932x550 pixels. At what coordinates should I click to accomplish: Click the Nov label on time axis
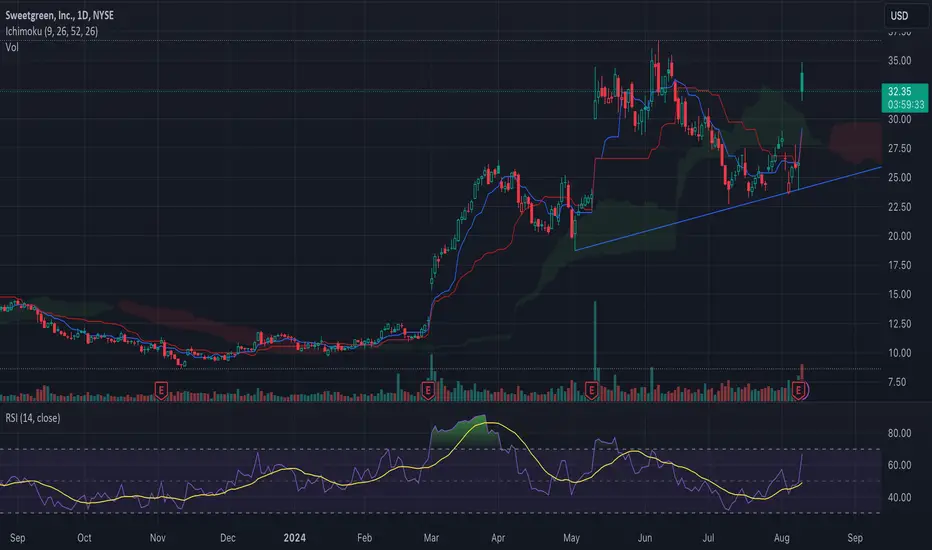tap(158, 538)
